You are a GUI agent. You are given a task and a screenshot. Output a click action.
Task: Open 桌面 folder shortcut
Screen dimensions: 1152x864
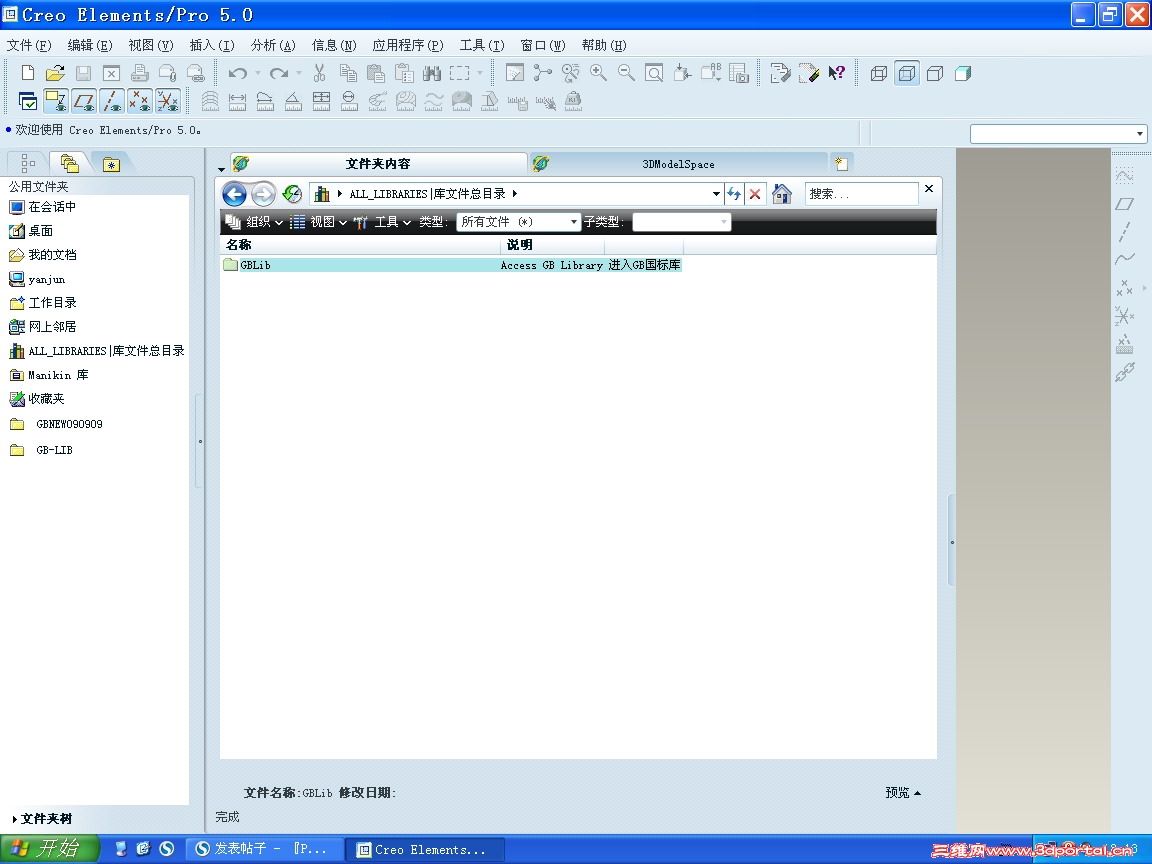(31, 231)
